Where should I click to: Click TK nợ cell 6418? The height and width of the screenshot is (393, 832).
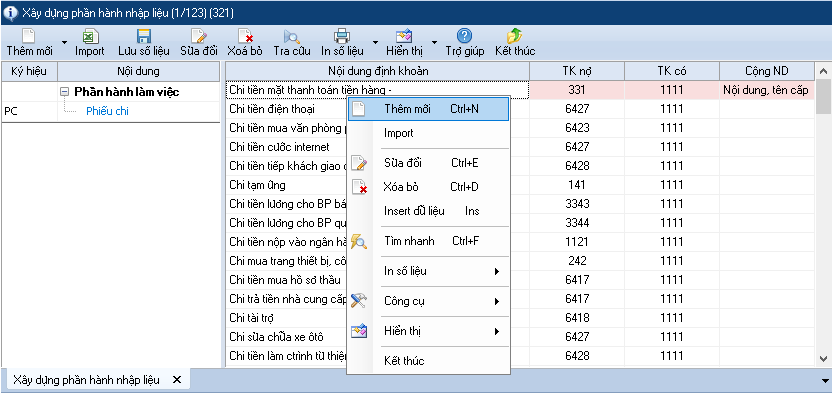(577, 318)
